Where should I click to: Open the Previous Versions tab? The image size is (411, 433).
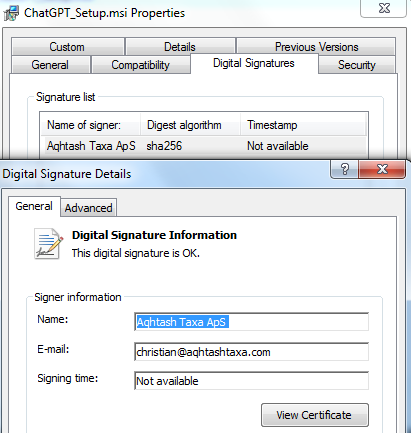pos(316,47)
